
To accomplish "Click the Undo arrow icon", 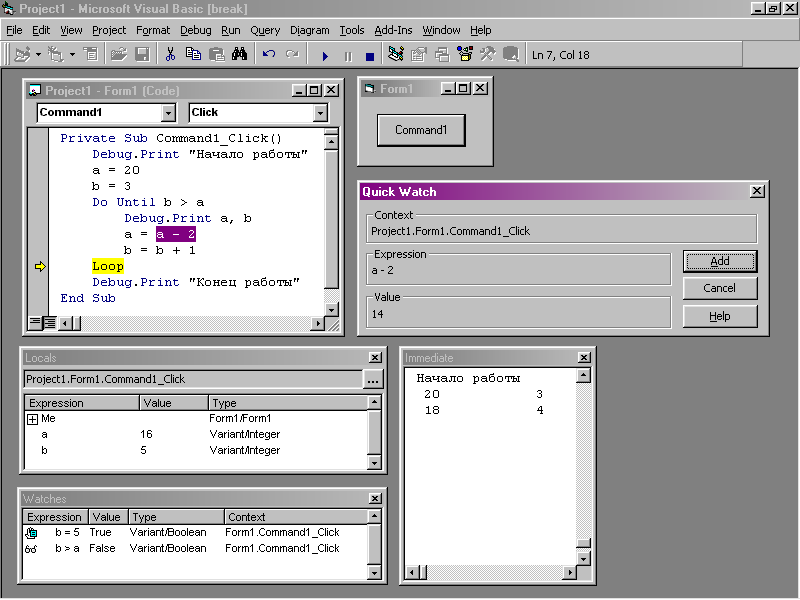I will pyautogui.click(x=269, y=54).
